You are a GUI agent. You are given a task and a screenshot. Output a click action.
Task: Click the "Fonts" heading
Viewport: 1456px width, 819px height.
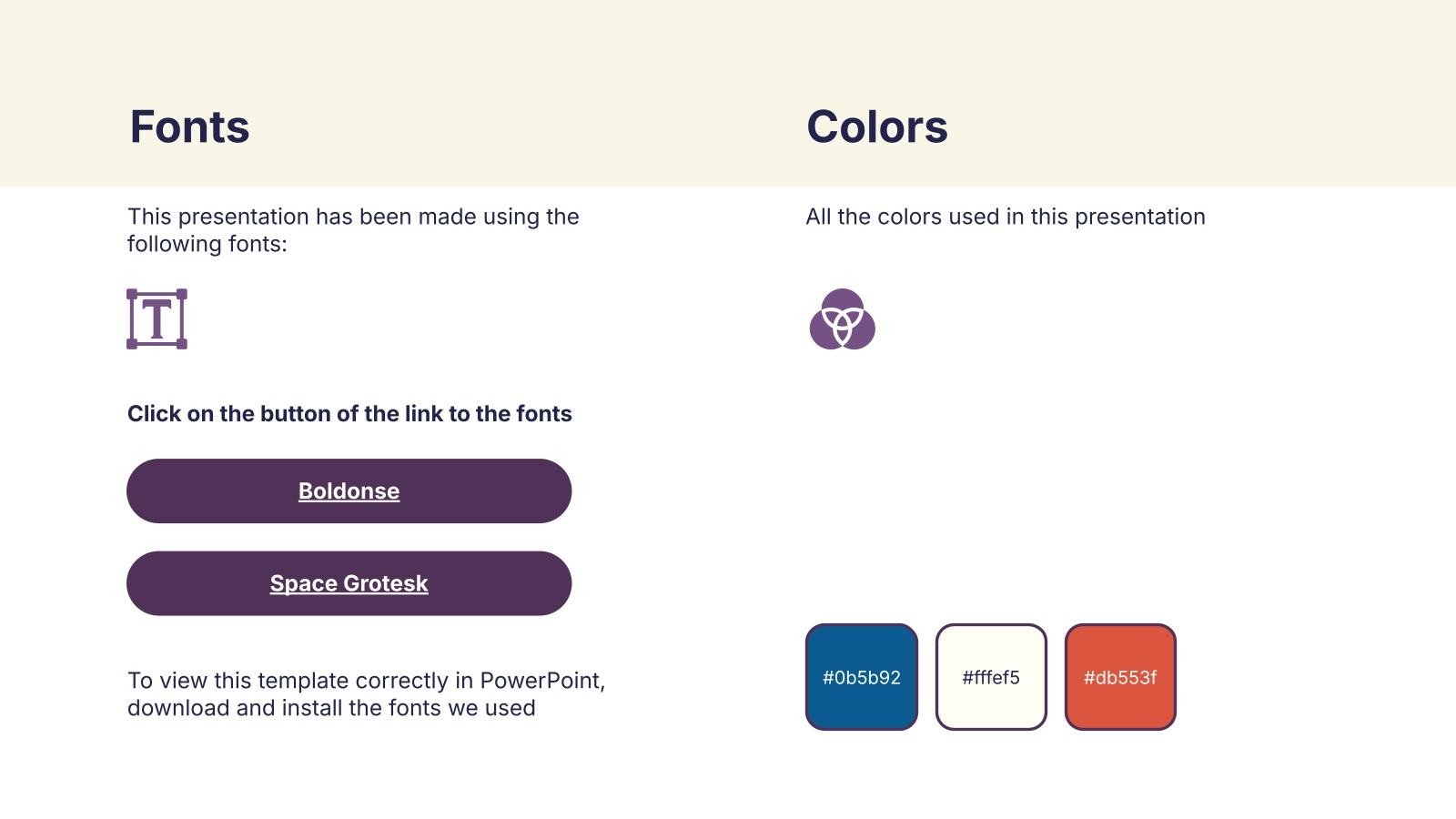(189, 126)
